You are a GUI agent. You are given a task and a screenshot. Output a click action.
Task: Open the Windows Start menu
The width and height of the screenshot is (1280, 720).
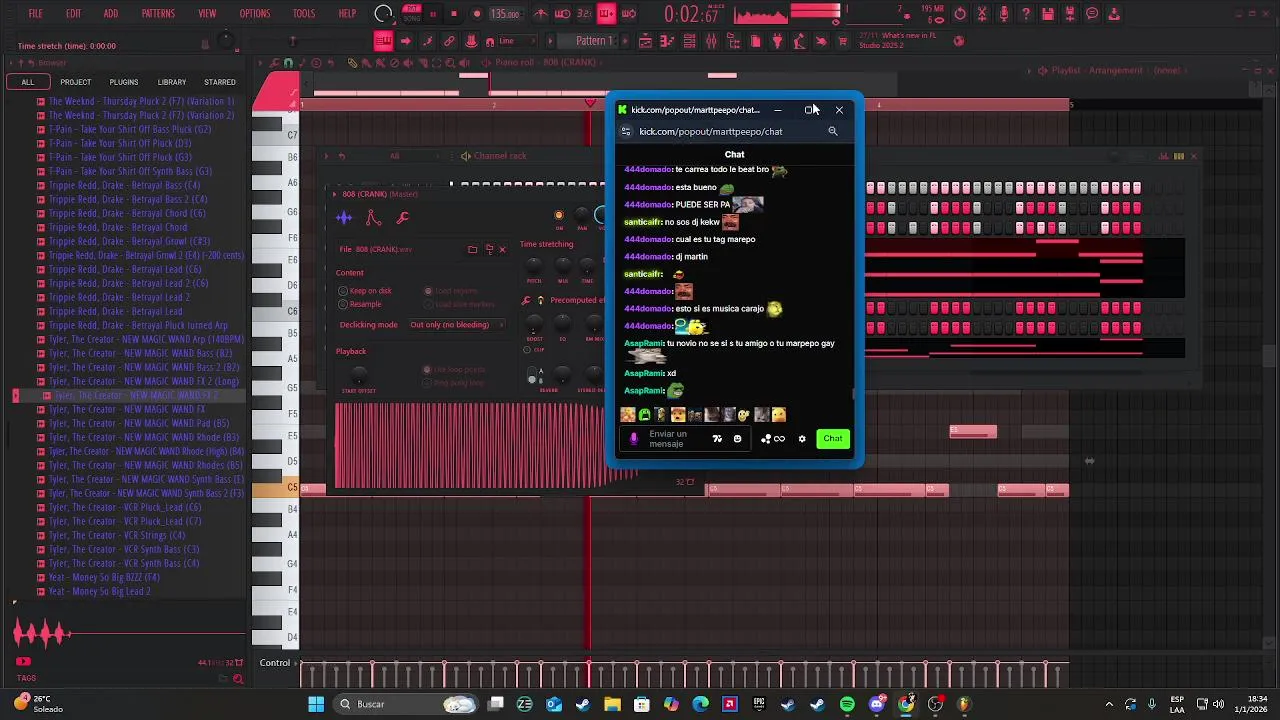316,704
